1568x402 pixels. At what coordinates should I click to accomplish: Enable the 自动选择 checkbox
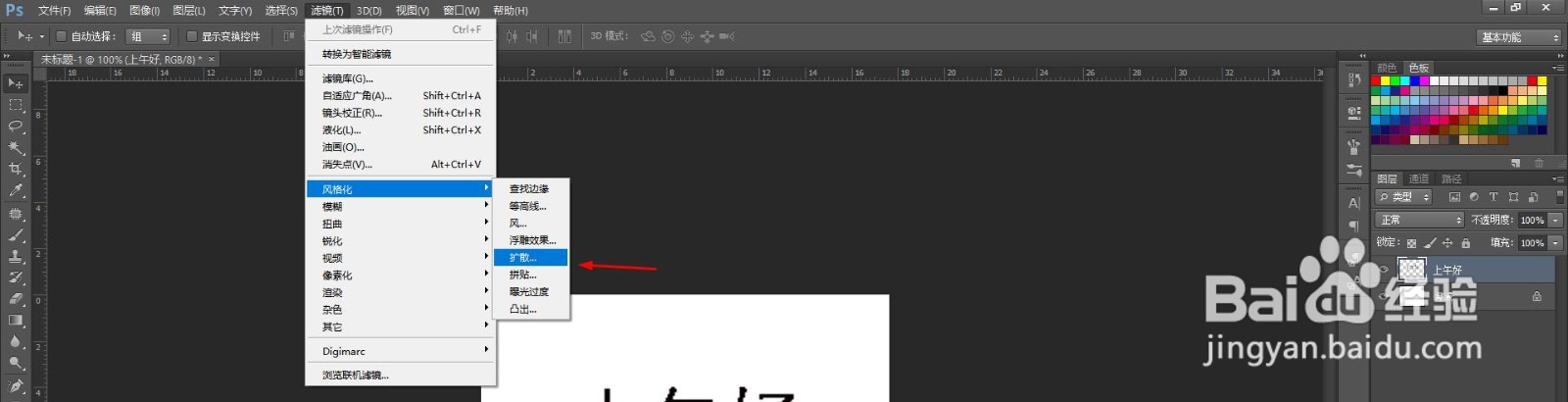(61, 36)
